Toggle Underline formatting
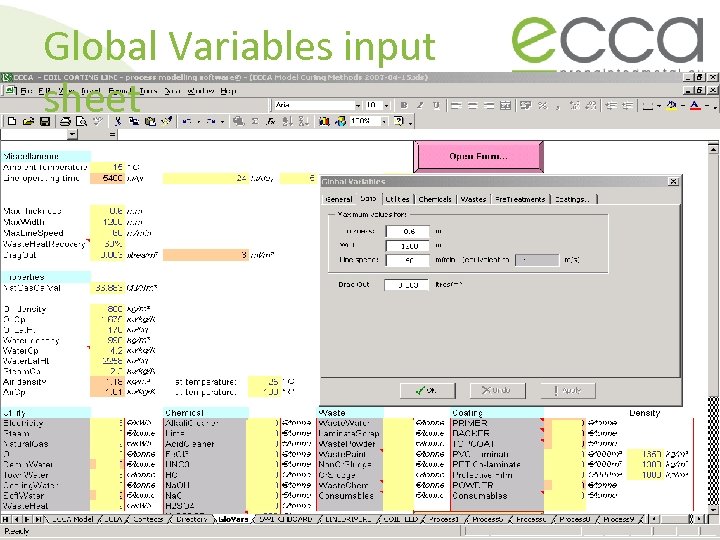This screenshot has width=720, height=540. tap(436, 106)
